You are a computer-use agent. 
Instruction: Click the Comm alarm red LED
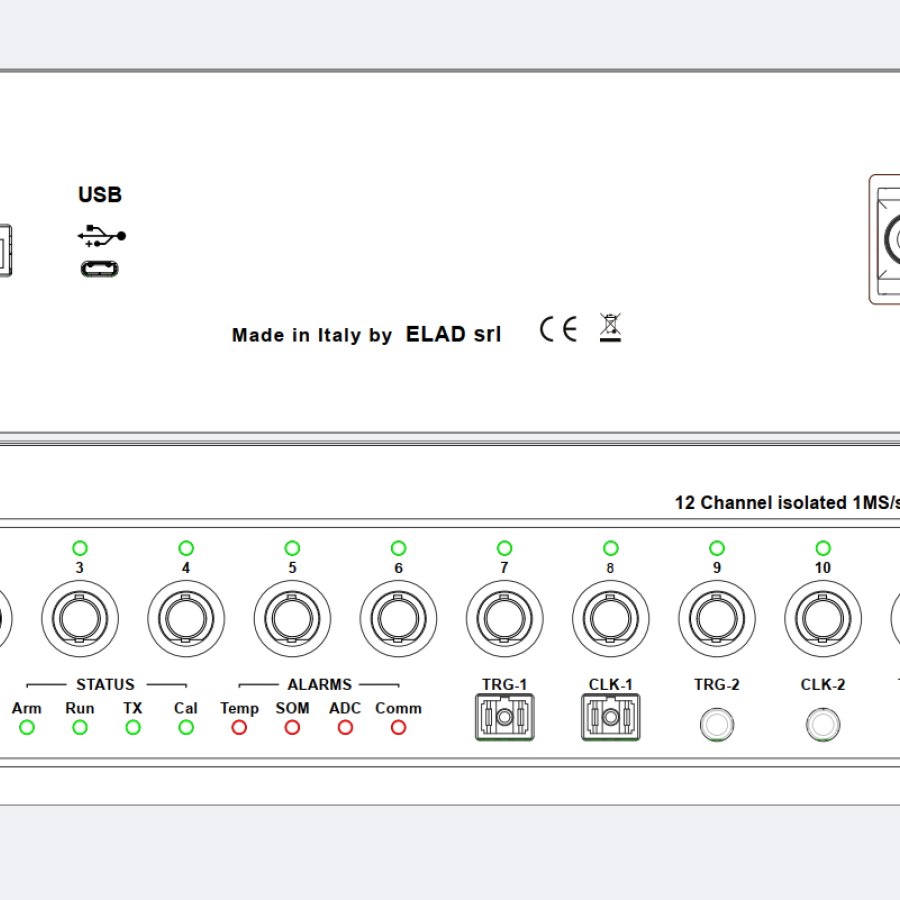pyautogui.click(x=398, y=727)
